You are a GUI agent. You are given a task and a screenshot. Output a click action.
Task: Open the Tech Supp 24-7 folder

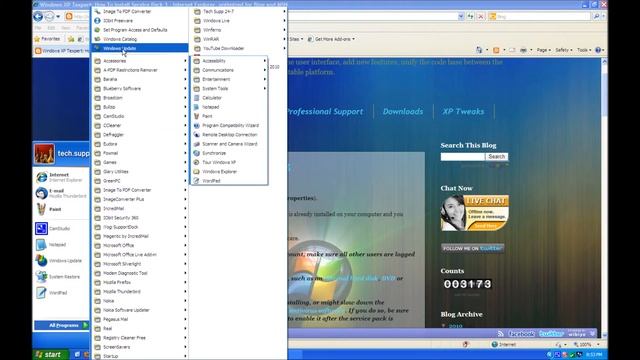point(239,11)
